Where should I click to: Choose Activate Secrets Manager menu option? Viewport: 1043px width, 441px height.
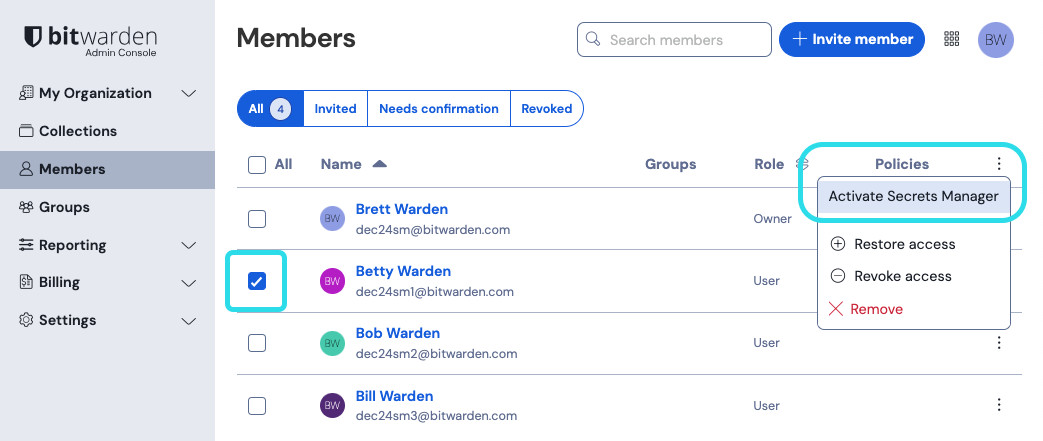tap(913, 196)
